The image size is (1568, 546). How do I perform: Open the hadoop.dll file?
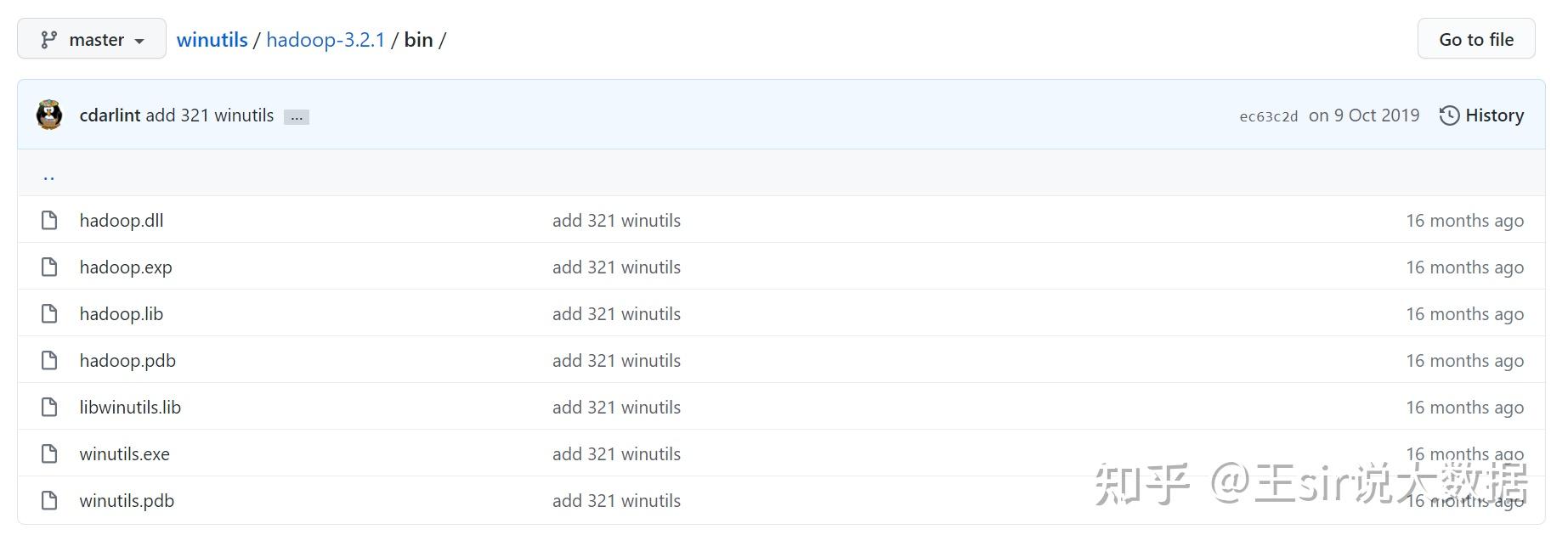click(x=122, y=221)
